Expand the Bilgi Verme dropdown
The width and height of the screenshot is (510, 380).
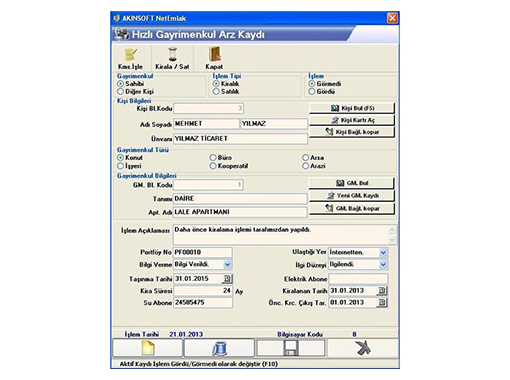(x=227, y=264)
